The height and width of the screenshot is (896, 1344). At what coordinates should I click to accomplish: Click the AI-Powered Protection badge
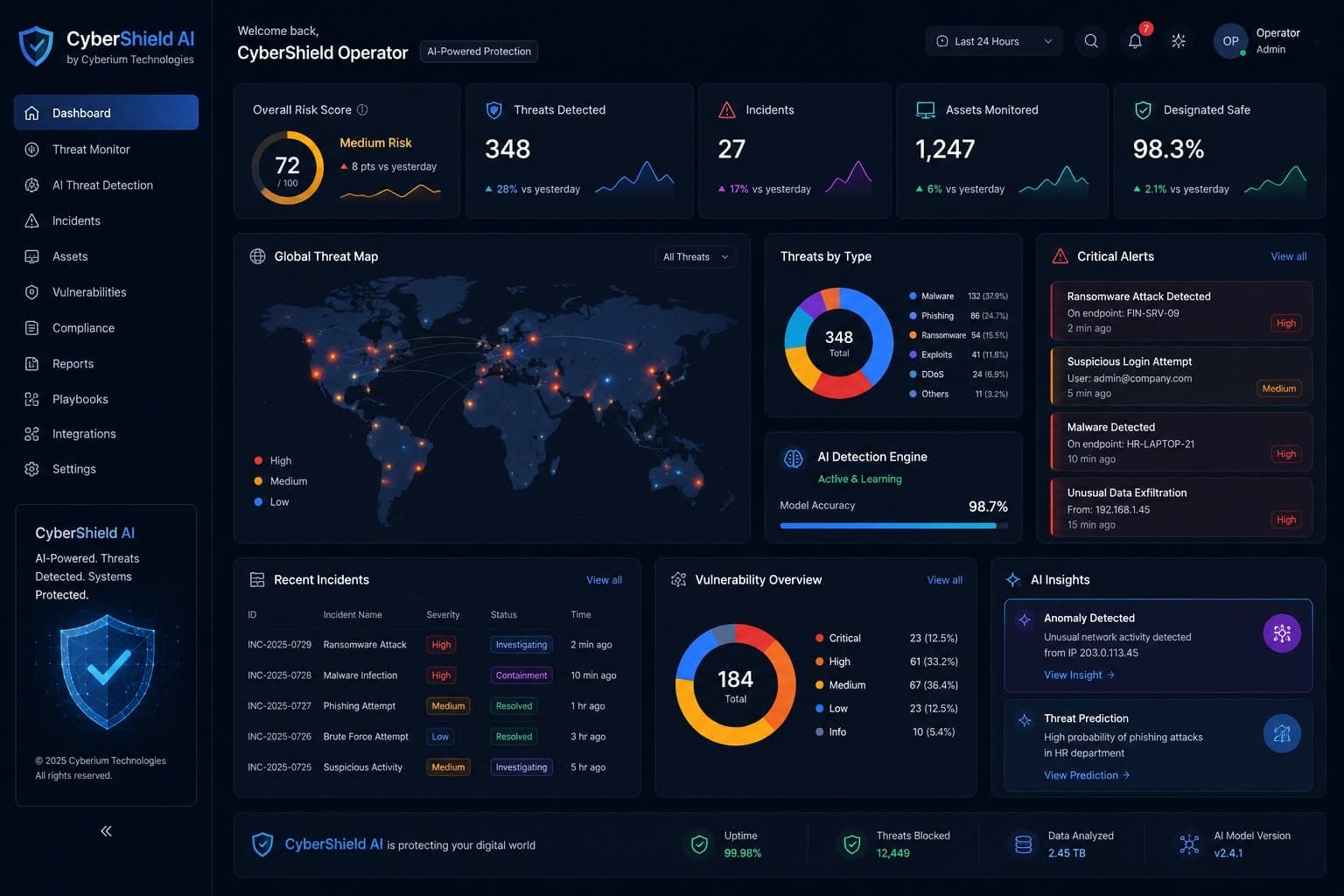[x=479, y=52]
